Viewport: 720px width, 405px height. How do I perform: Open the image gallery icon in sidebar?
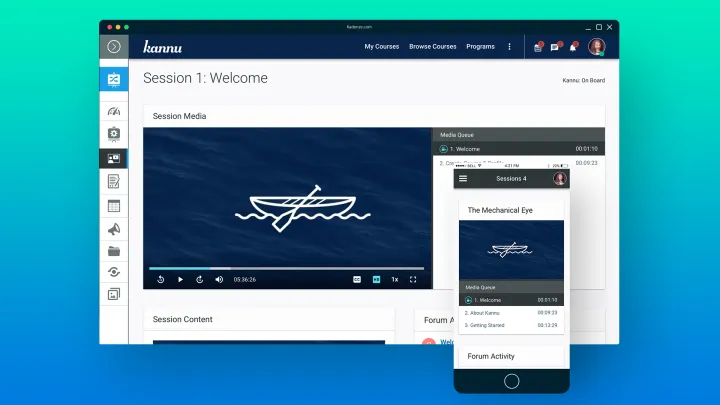[114, 294]
